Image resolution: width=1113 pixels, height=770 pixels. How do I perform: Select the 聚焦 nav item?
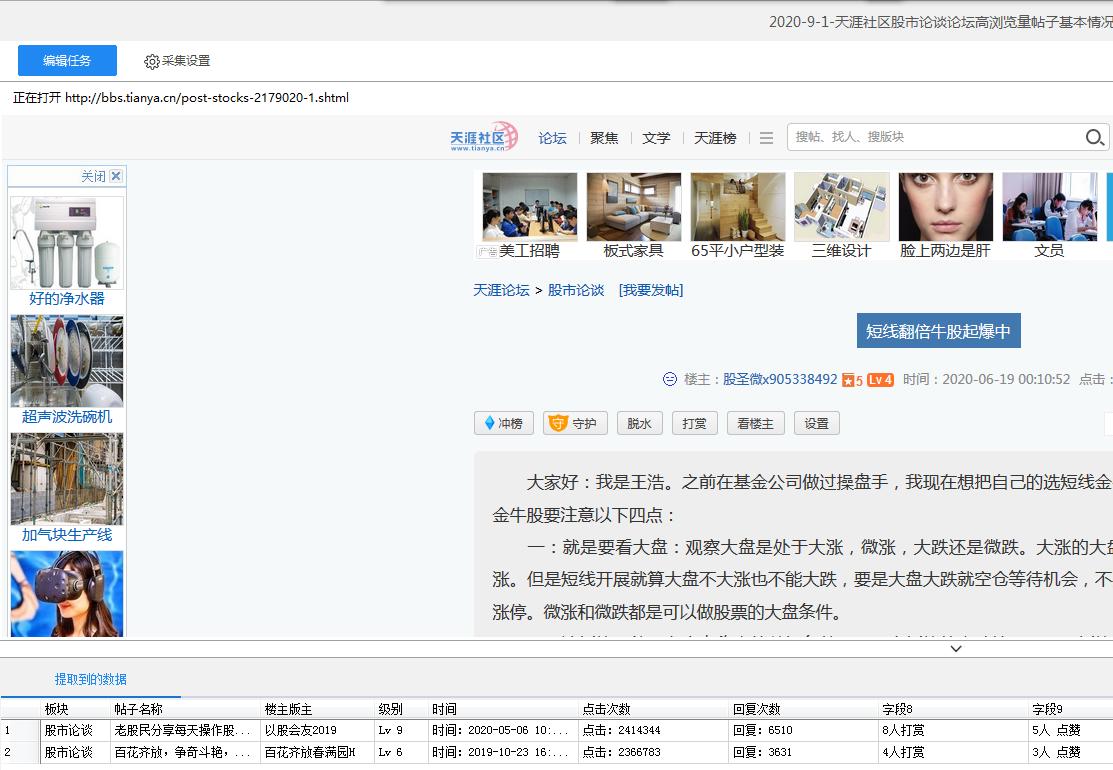604,138
